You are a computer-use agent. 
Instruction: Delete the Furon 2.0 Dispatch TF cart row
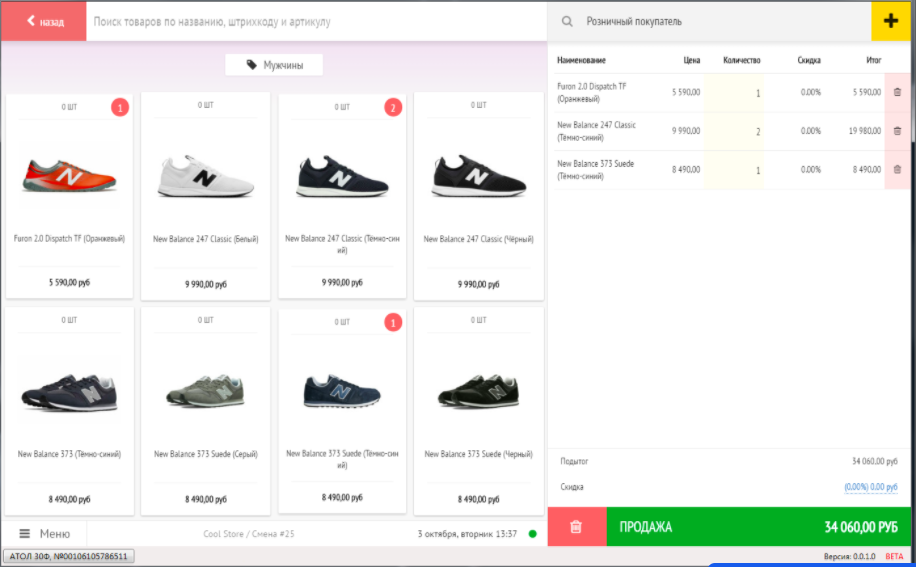[x=897, y=92]
